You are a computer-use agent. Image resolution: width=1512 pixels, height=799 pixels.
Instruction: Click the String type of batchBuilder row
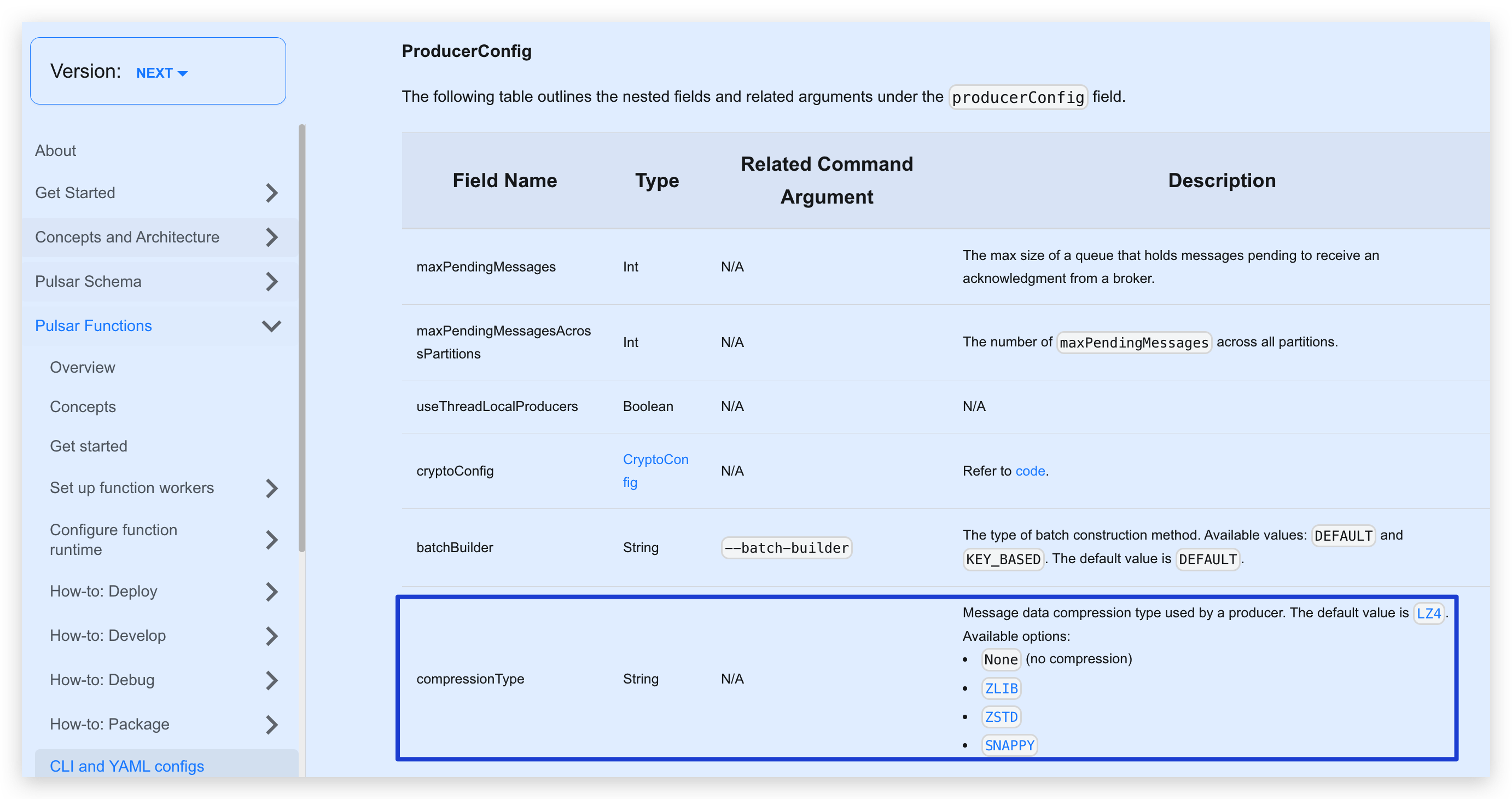pos(641,547)
